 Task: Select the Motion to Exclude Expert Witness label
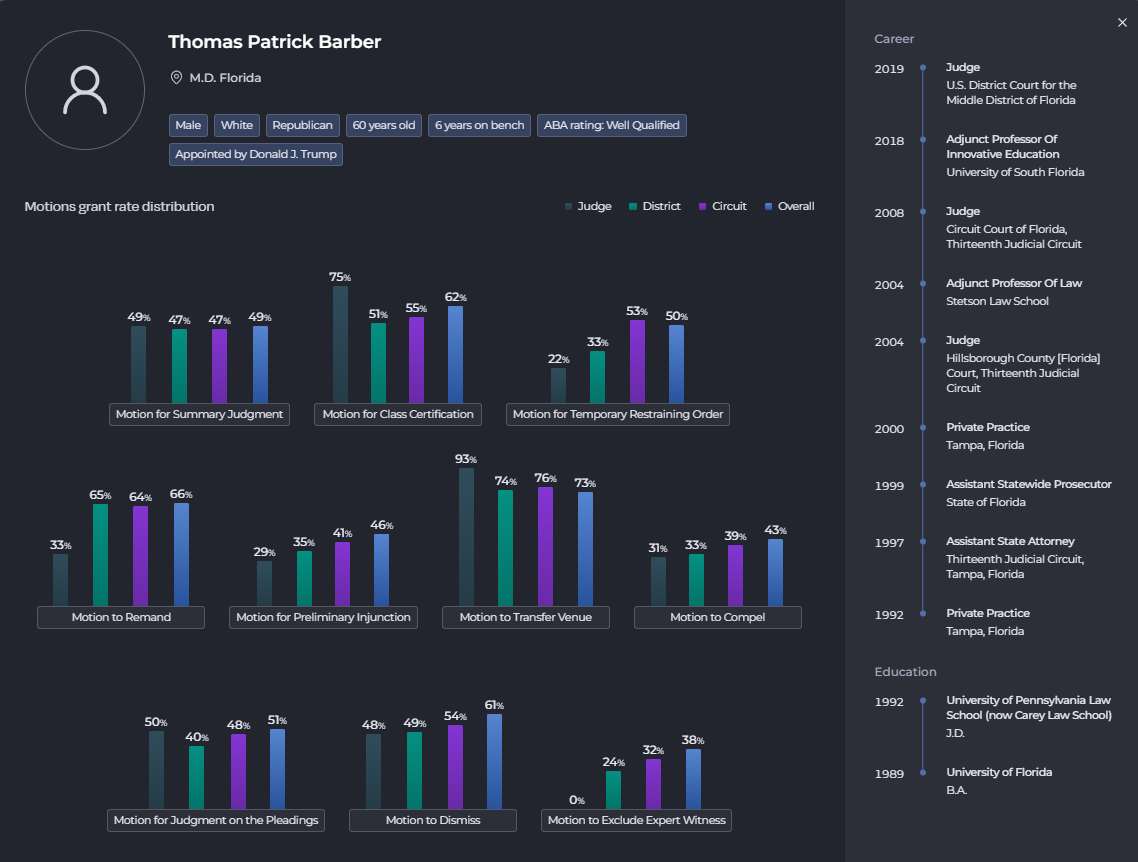[x=637, y=820]
